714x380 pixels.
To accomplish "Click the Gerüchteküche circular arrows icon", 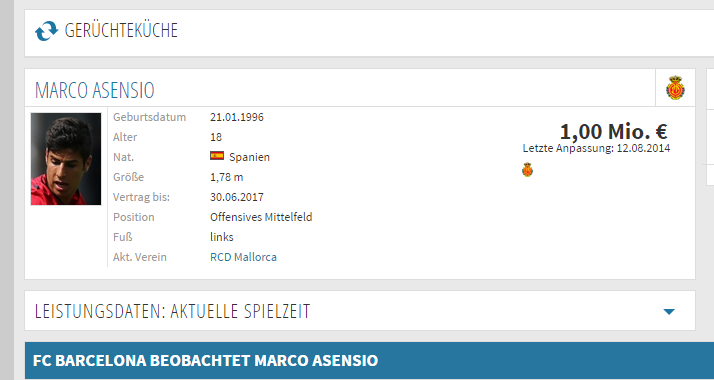I will pos(46,31).
